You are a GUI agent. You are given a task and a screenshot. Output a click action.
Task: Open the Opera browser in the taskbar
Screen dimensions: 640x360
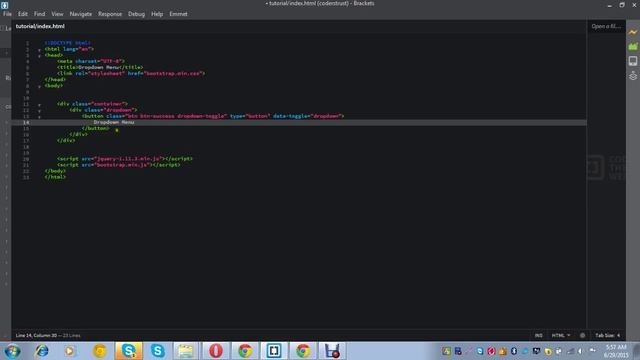[216, 351]
